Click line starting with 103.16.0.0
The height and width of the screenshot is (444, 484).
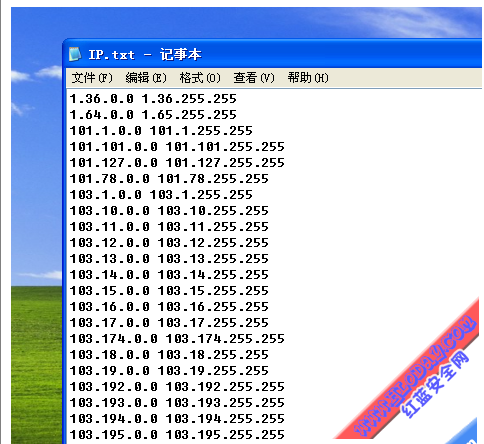(169, 307)
